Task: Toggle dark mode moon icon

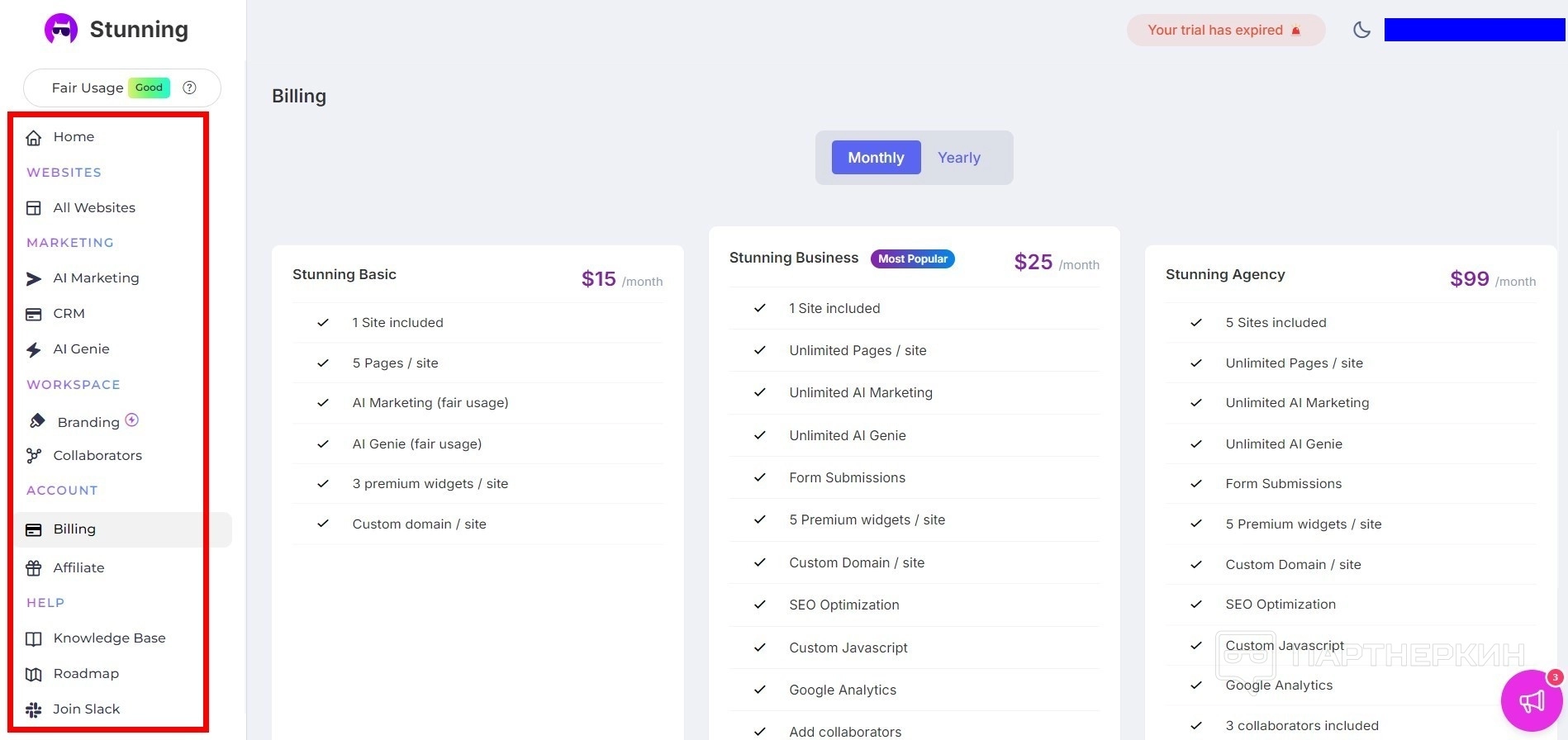Action: coord(1361,31)
